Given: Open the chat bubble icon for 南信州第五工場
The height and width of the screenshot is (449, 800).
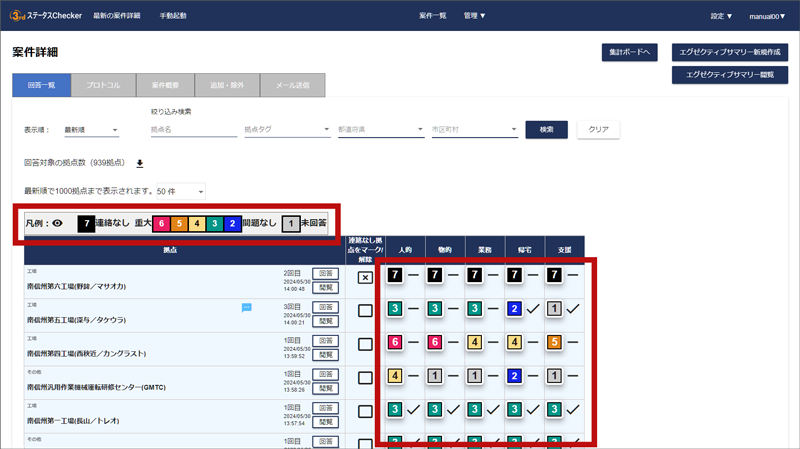Looking at the screenshot, I should coord(246,307).
